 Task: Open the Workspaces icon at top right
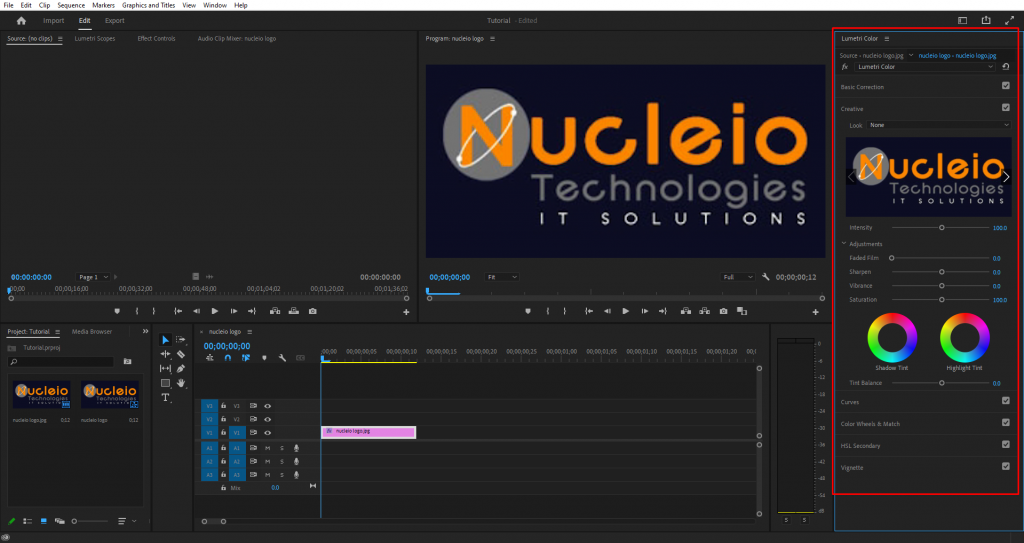point(963,21)
